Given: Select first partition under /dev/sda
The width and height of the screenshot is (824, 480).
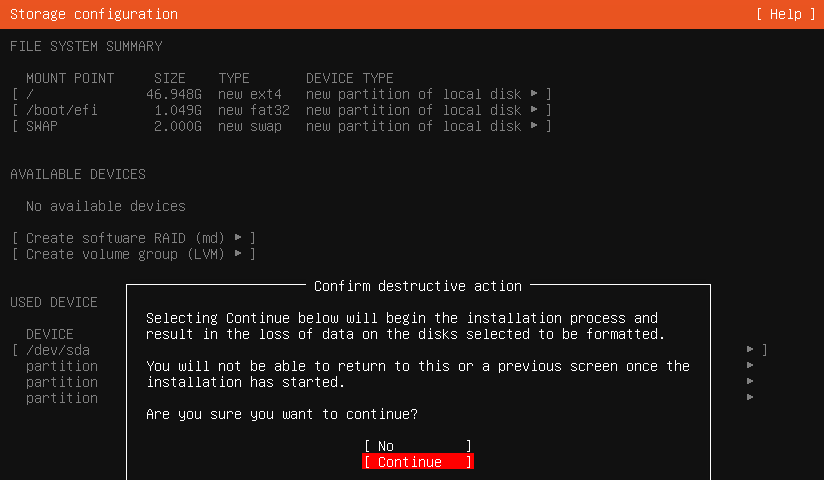Looking at the screenshot, I should 62,366.
